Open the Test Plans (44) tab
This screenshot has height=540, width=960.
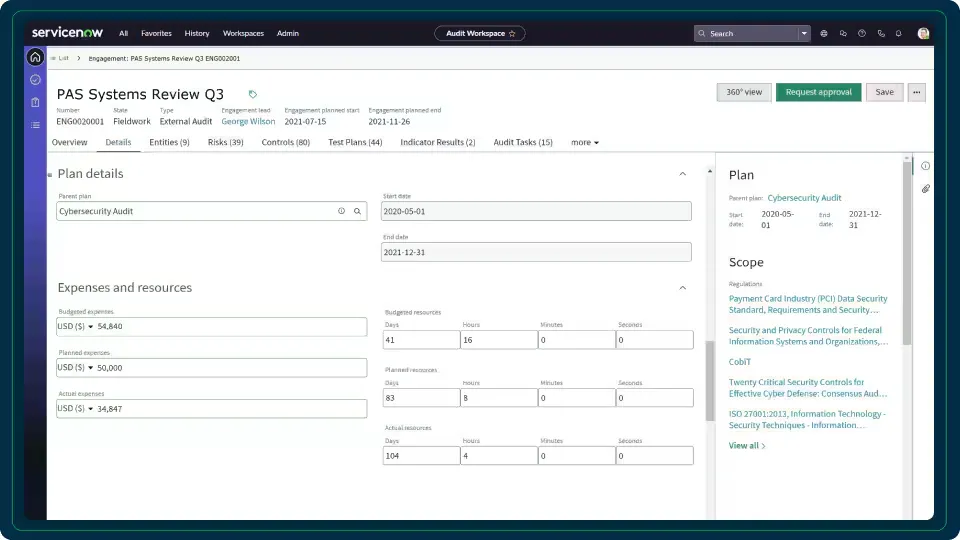pyautogui.click(x=355, y=142)
